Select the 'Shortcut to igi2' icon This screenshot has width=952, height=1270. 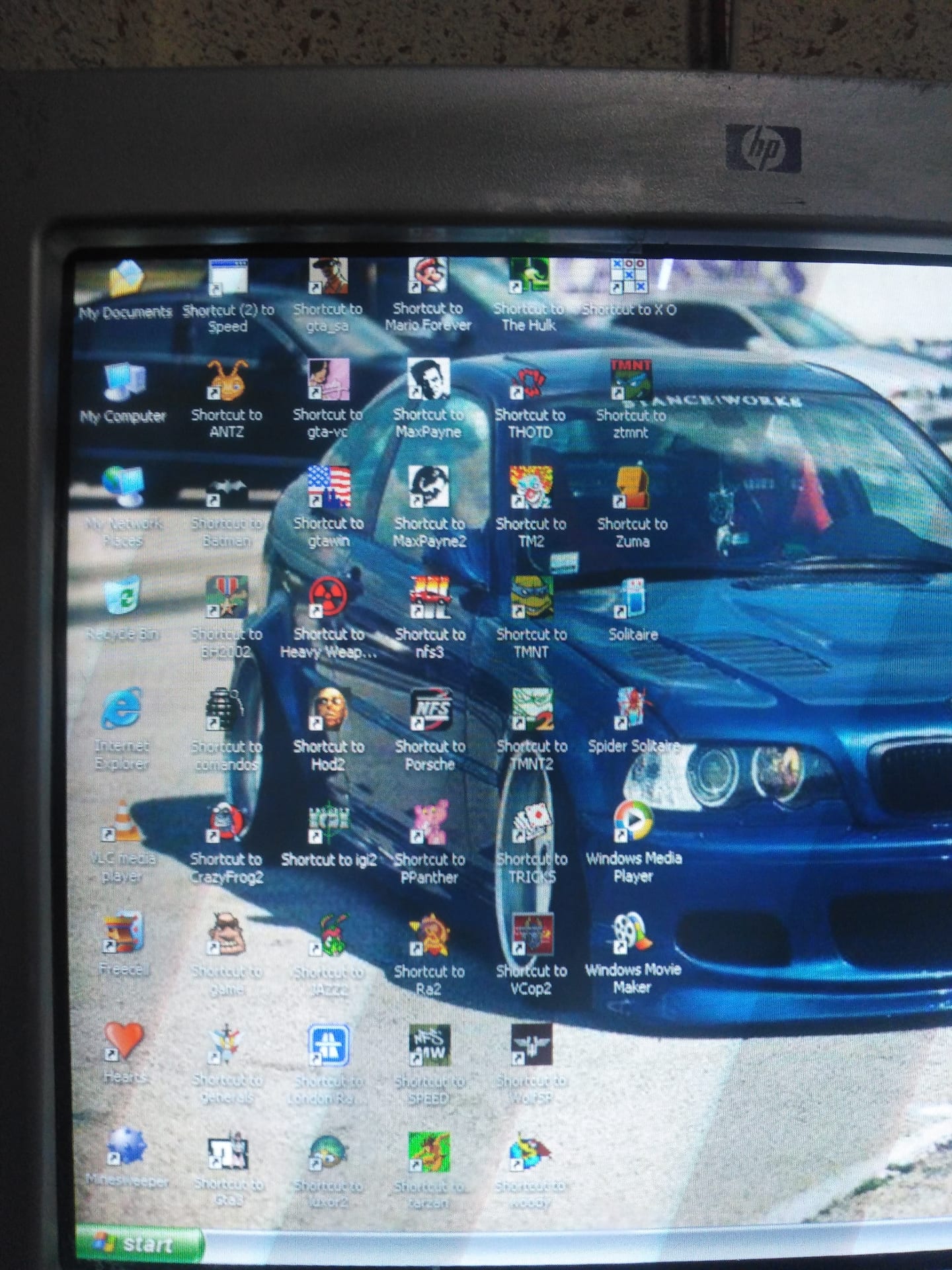click(329, 823)
